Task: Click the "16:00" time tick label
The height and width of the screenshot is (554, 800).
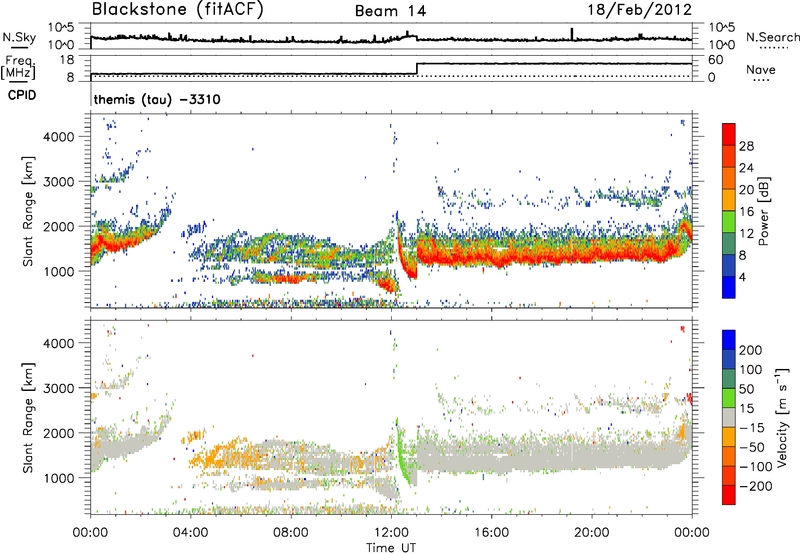Action: (x=491, y=533)
